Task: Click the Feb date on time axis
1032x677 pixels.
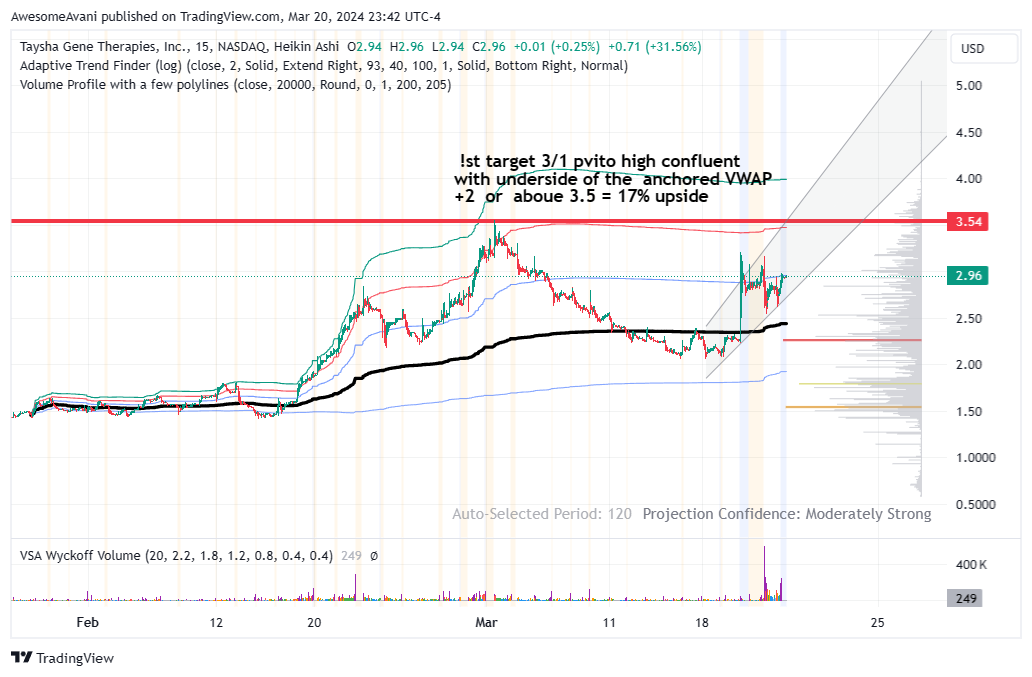Action: point(88,622)
